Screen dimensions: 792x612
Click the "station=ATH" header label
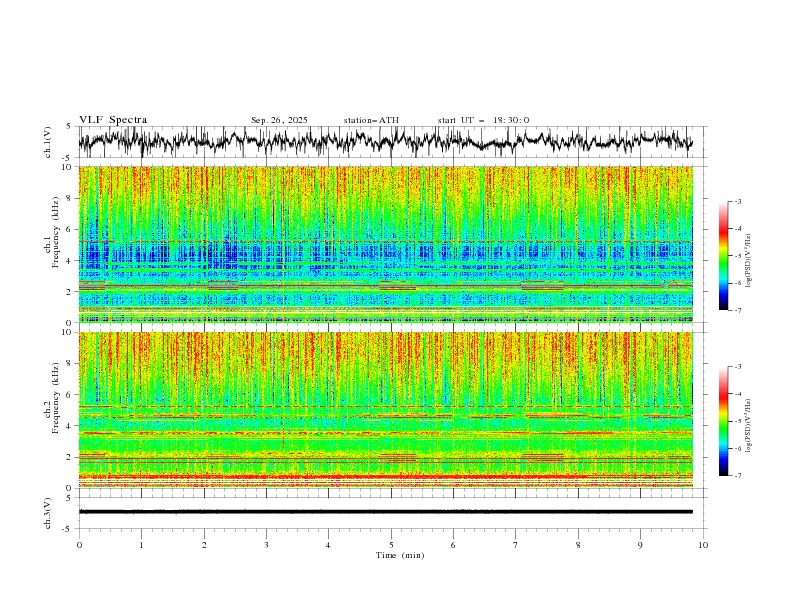coord(371,120)
